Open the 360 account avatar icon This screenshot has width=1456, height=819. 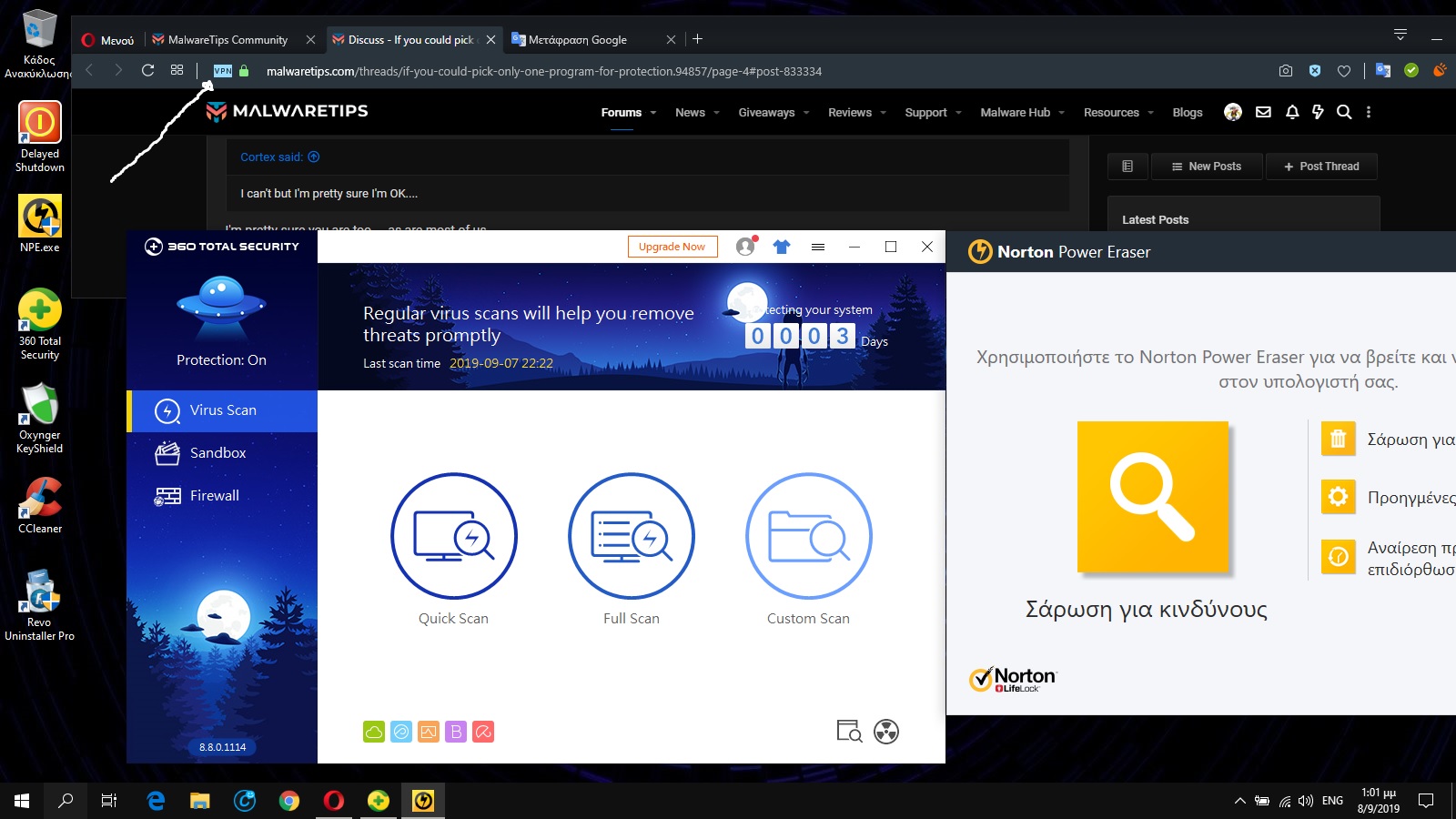pyautogui.click(x=745, y=247)
